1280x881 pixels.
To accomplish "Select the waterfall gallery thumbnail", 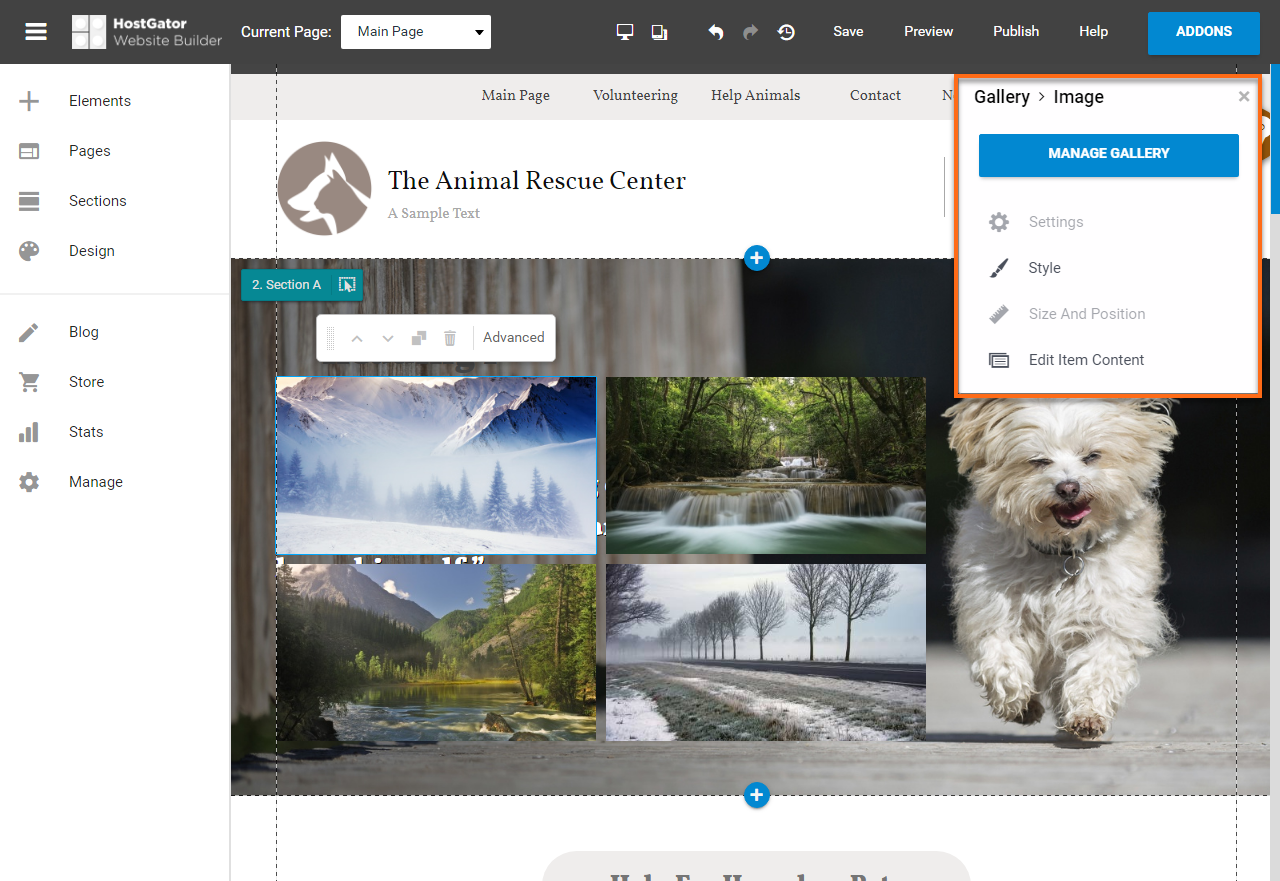I will (x=765, y=465).
